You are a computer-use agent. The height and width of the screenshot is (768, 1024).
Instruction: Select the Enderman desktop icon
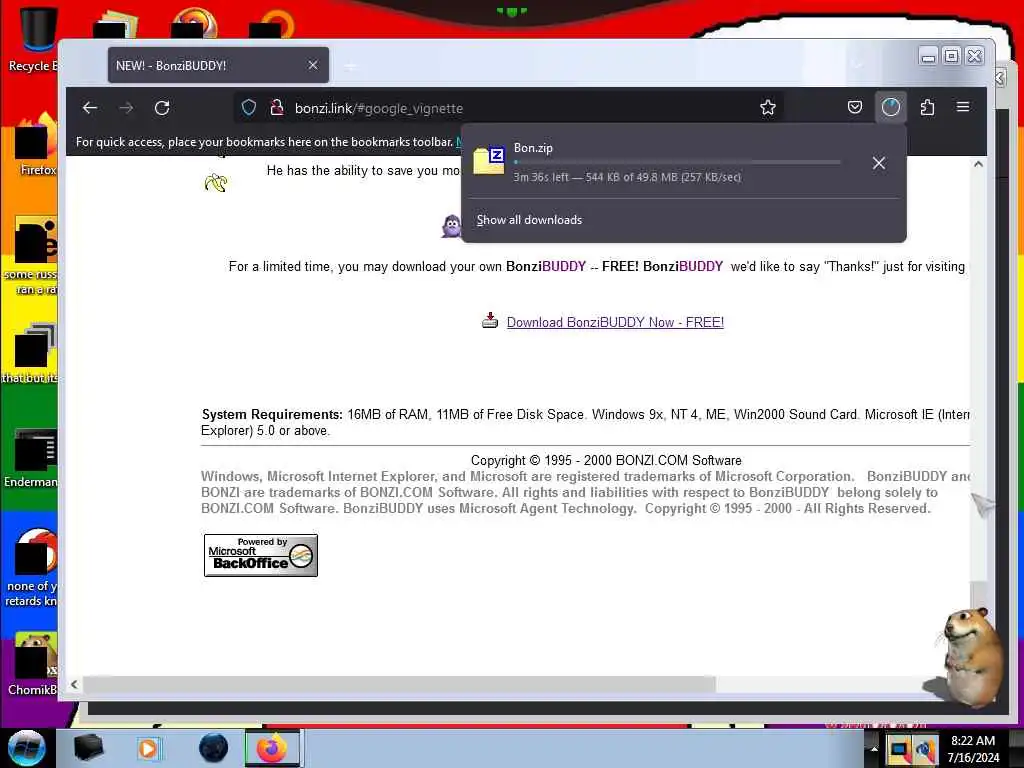click(31, 458)
